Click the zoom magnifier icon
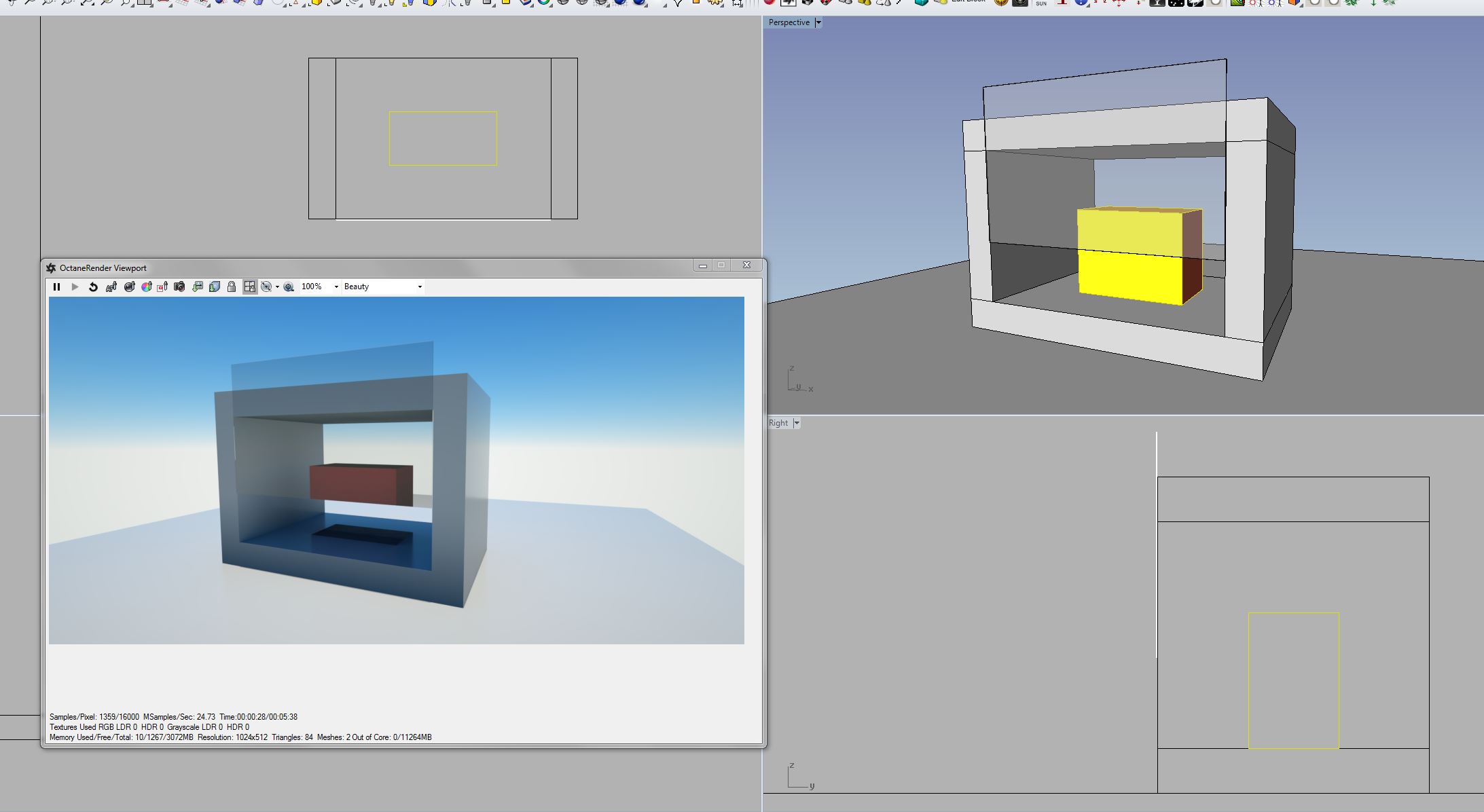This screenshot has height=812, width=1484. (x=289, y=287)
